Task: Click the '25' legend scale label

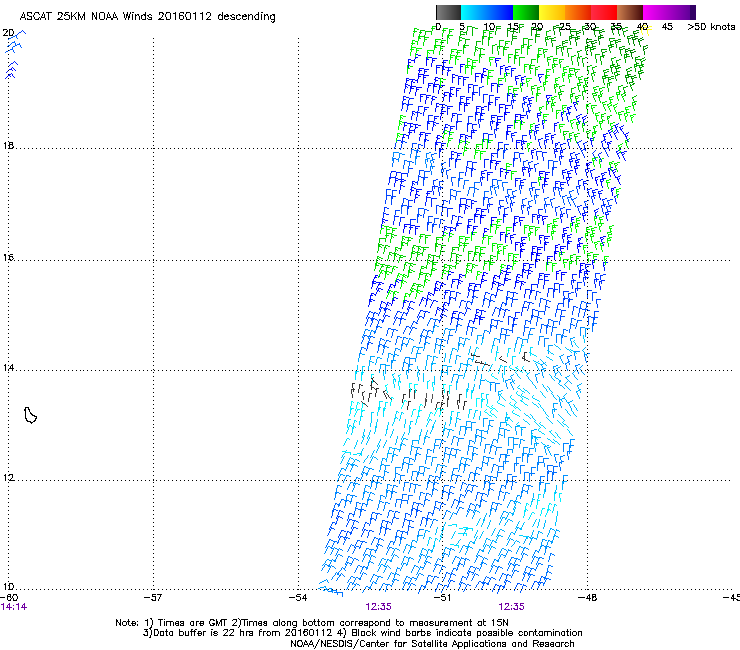Action: [x=565, y=27]
